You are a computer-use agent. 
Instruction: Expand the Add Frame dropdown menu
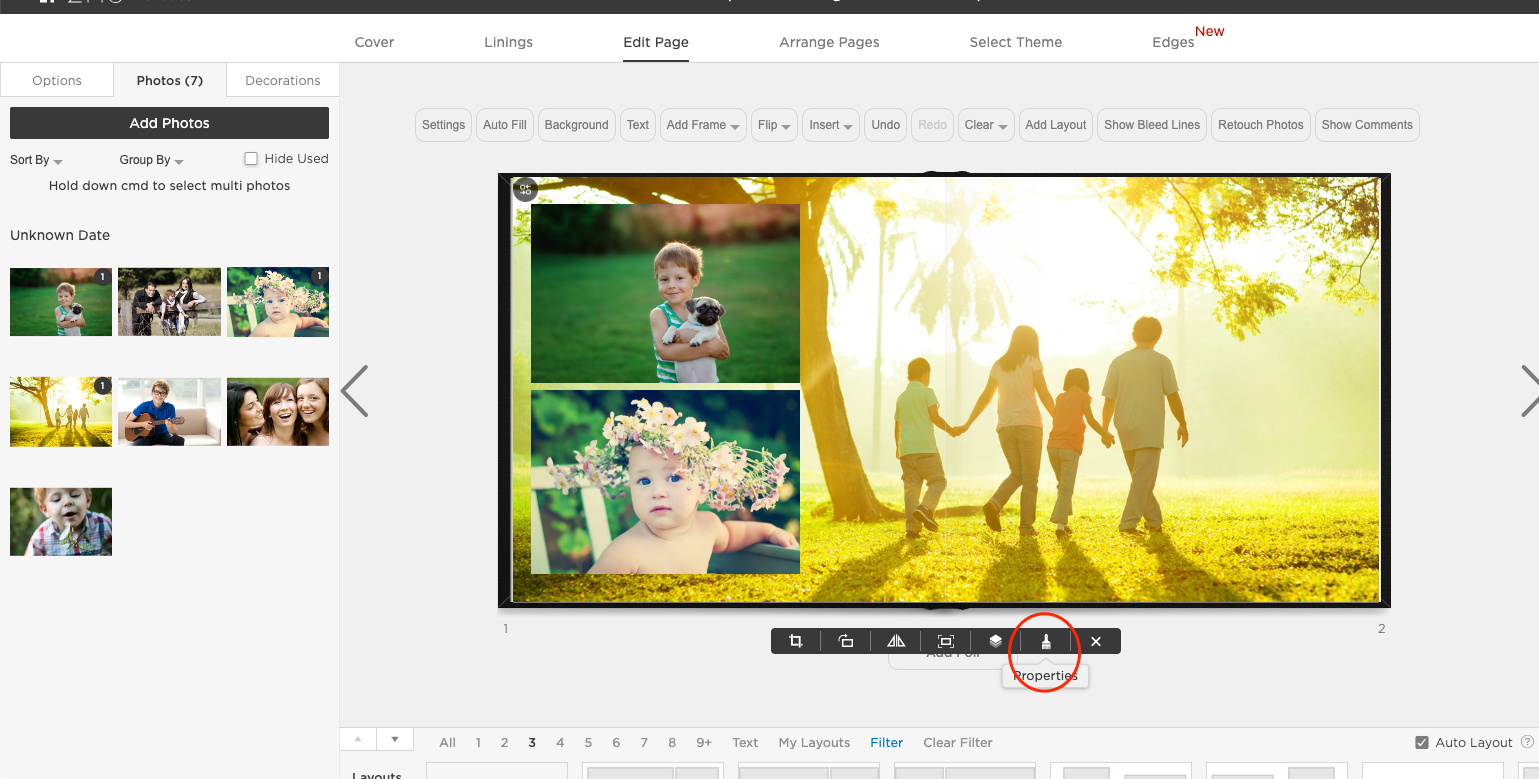point(703,125)
